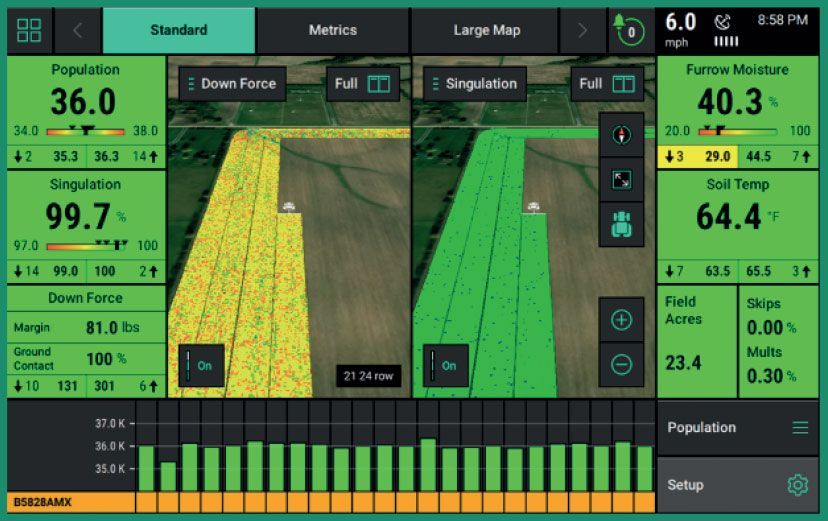Toggle the Singulation map On switch
828x521 pixels.
point(444,365)
